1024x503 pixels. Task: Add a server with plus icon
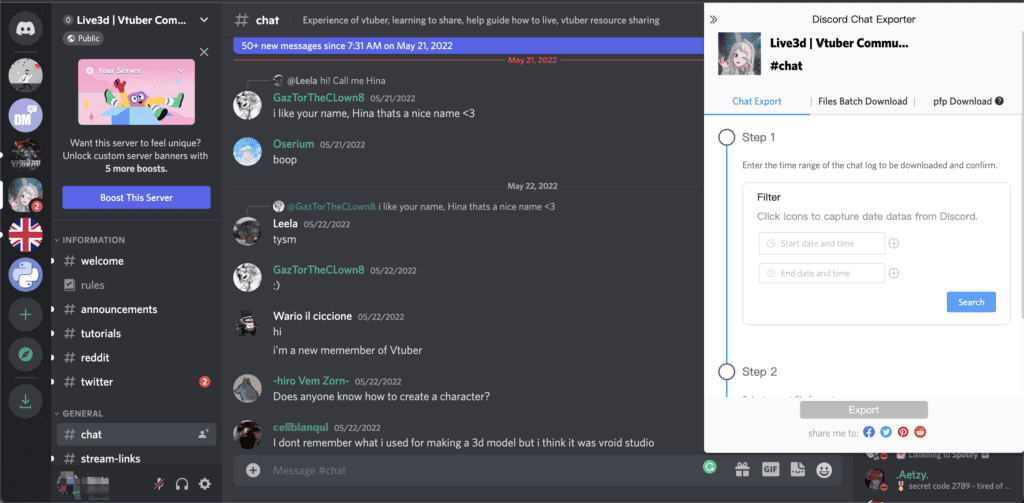pos(25,315)
